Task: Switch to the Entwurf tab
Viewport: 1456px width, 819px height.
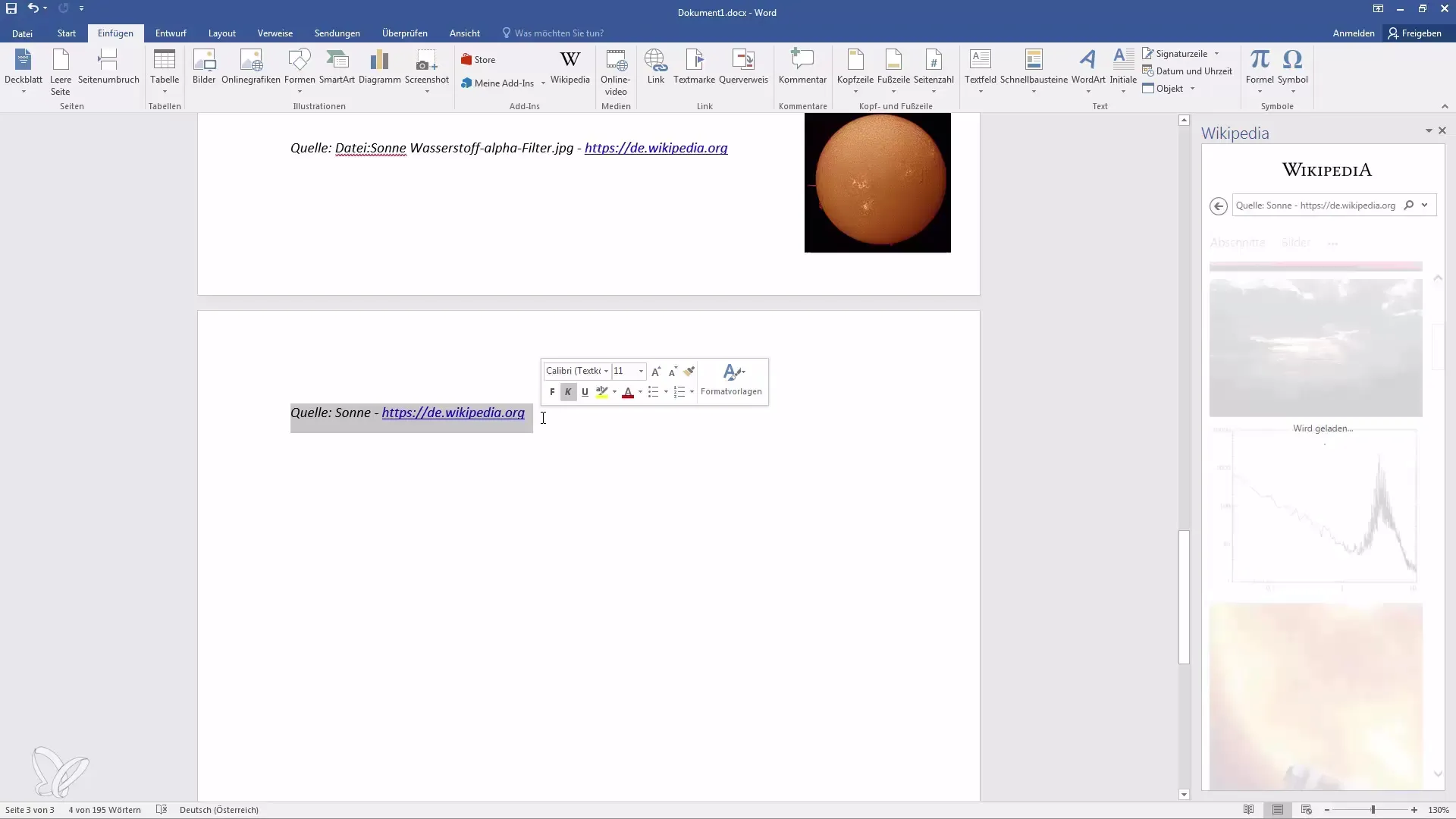Action: [x=171, y=33]
